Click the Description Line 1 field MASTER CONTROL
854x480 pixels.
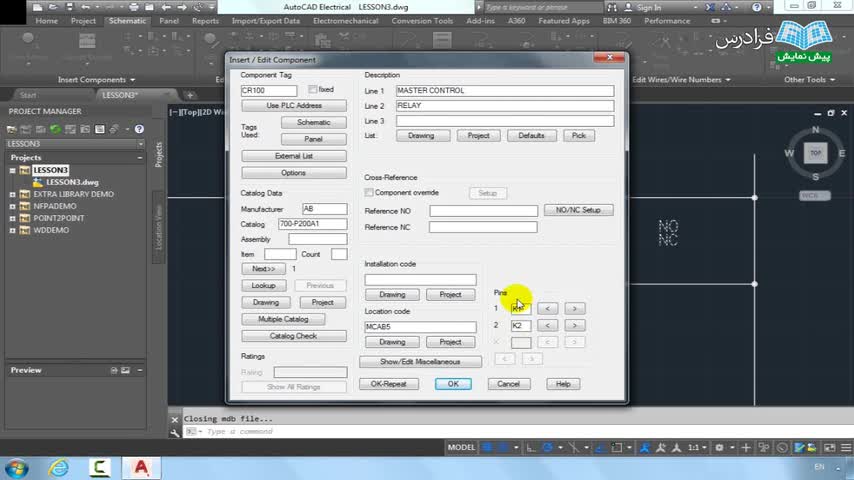[505, 90]
